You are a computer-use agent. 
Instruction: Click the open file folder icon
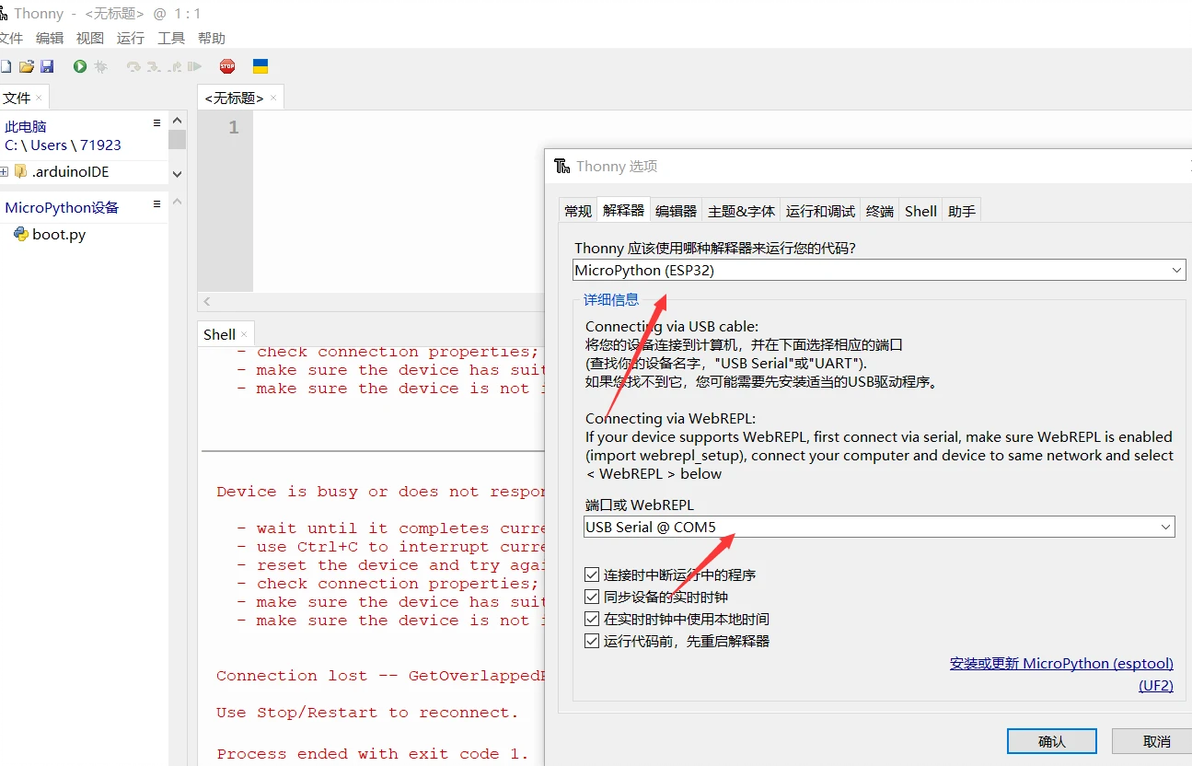pyautogui.click(x=27, y=67)
